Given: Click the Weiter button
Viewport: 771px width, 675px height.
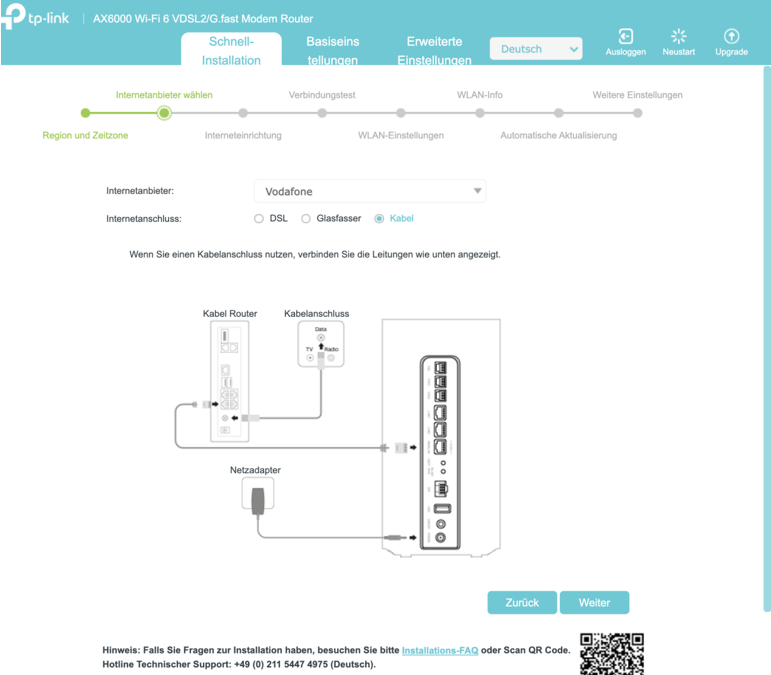Looking at the screenshot, I should pos(594,603).
